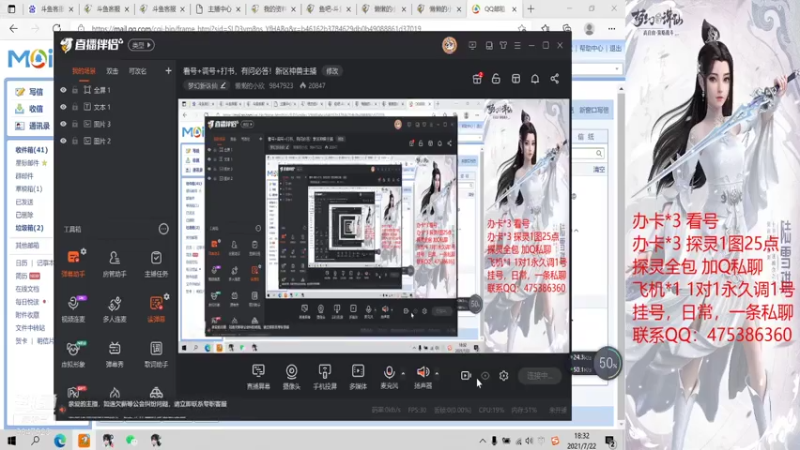The height and width of the screenshot is (450, 800).
Task: Open the mode dropdown beside 直播伴侣 logo
Action: [141, 45]
